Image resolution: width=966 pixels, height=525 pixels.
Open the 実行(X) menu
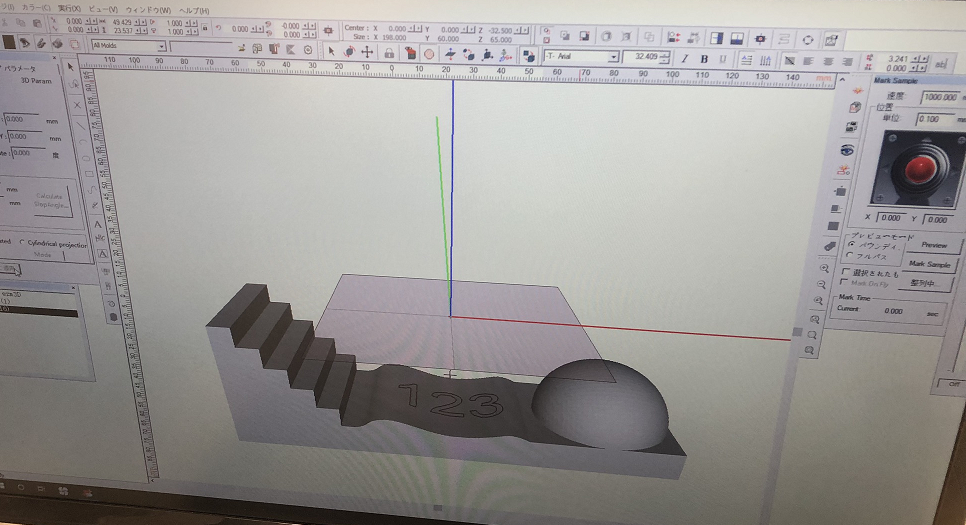(70, 9)
